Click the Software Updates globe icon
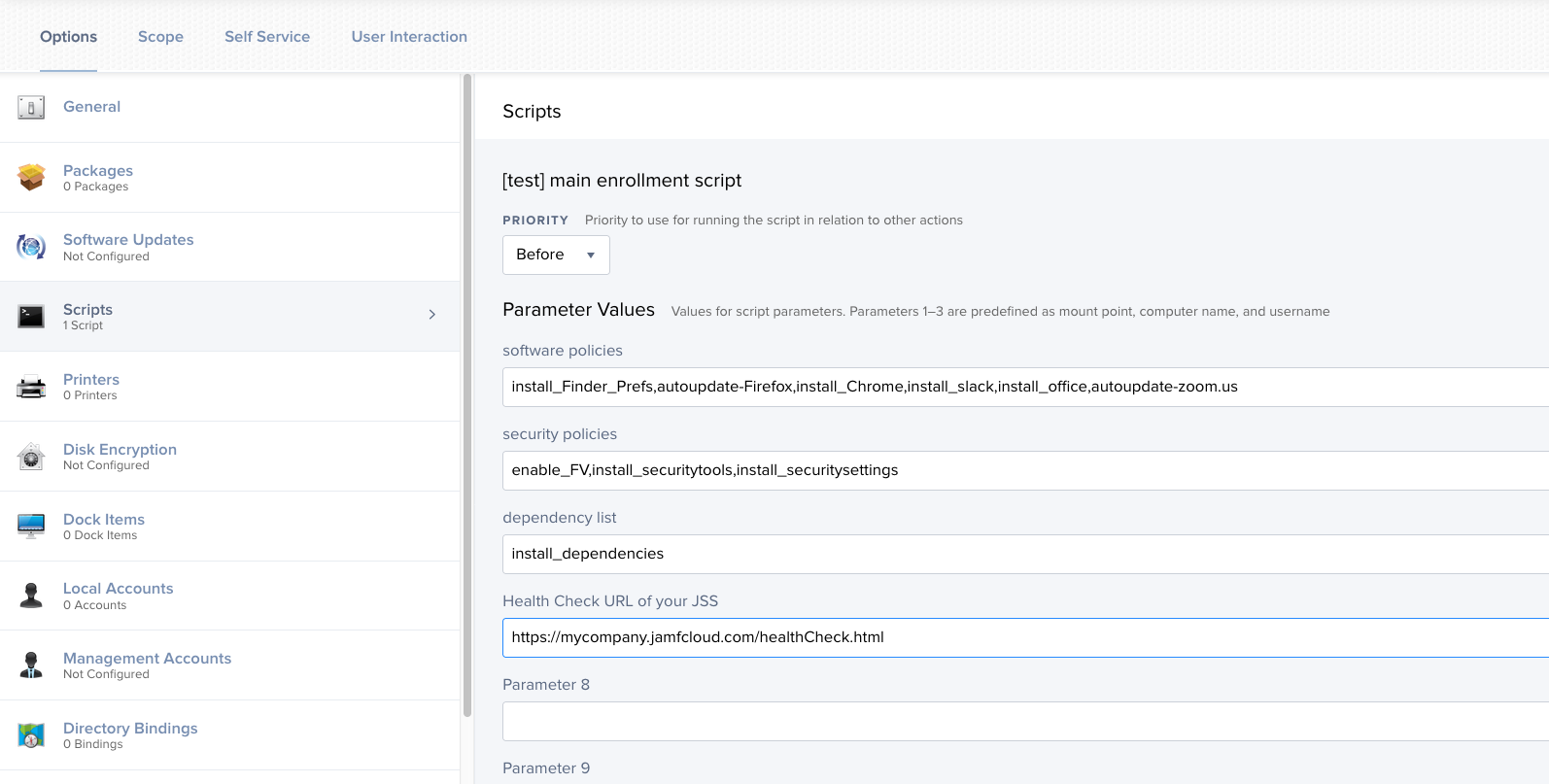The image size is (1549, 784). click(x=31, y=247)
